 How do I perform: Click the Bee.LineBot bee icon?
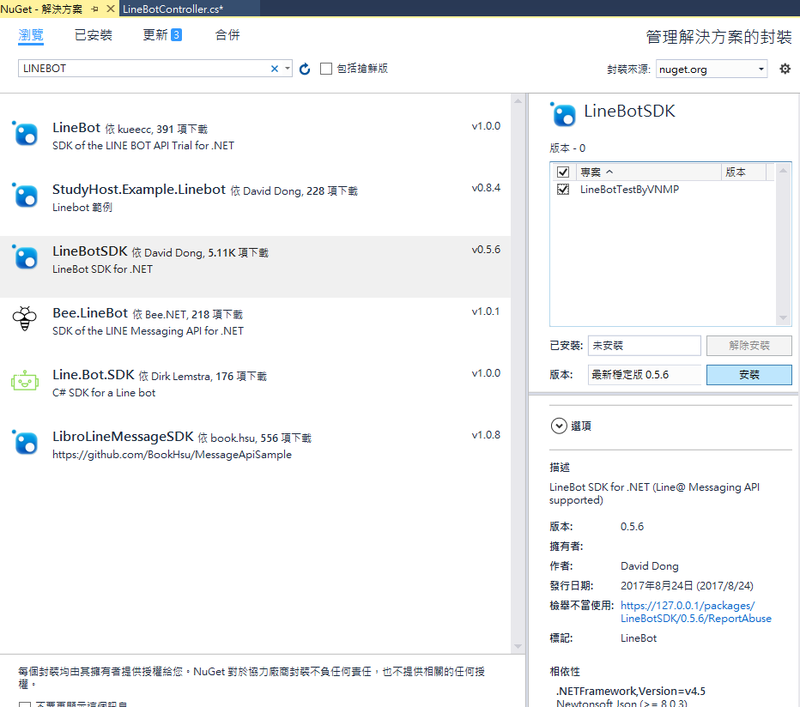tap(24, 319)
